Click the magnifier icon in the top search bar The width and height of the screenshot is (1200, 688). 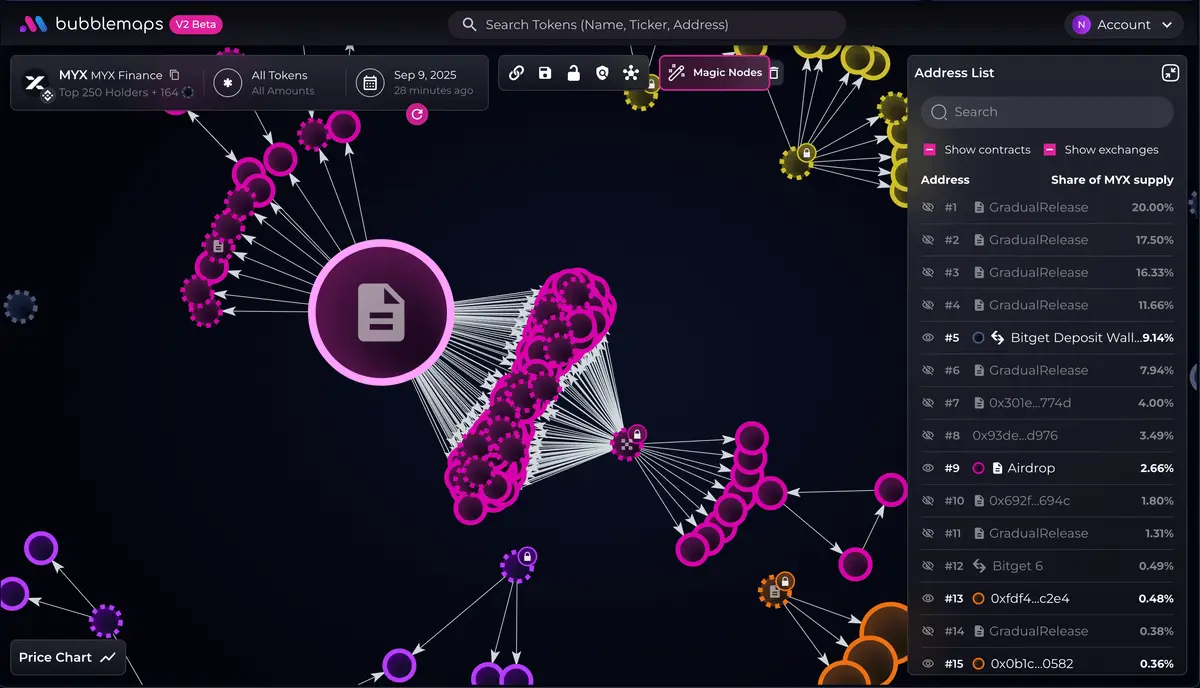pyautogui.click(x=469, y=25)
